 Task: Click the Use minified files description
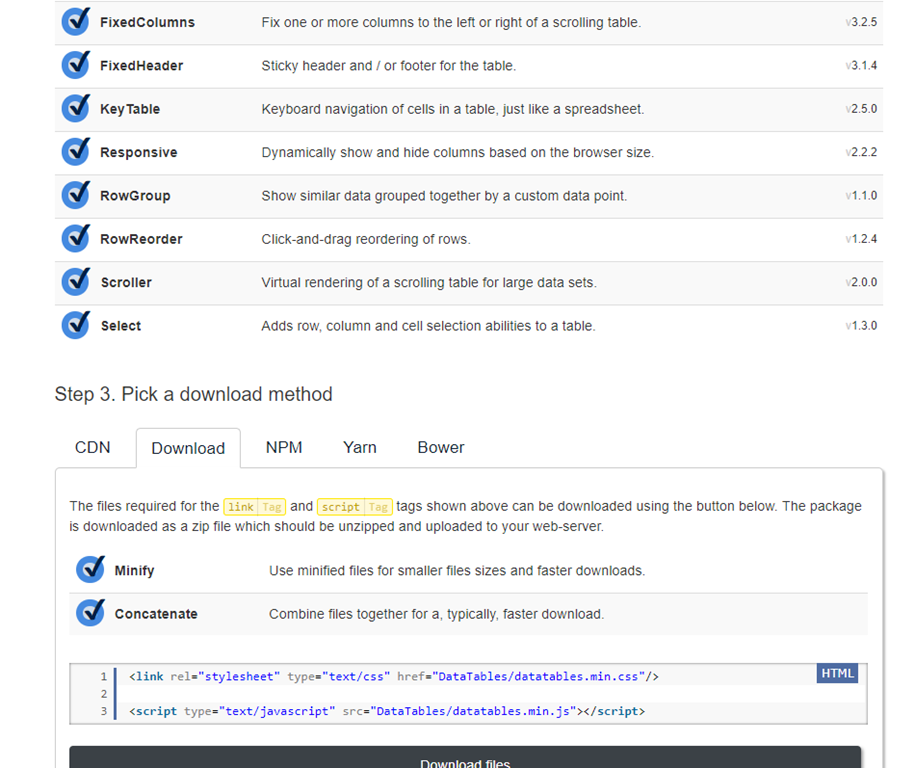coord(457,570)
